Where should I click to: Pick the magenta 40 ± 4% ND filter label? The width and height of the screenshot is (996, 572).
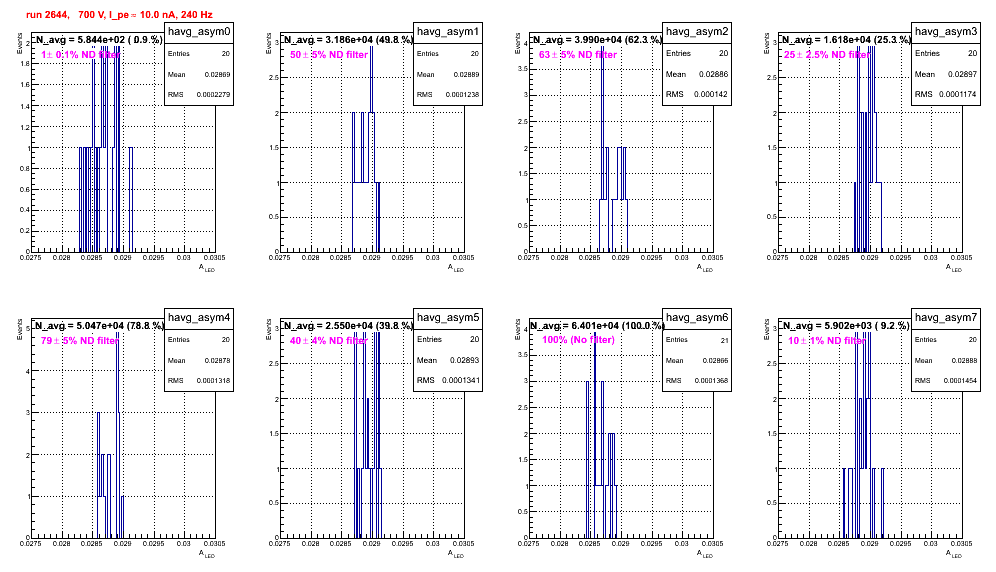point(329,341)
